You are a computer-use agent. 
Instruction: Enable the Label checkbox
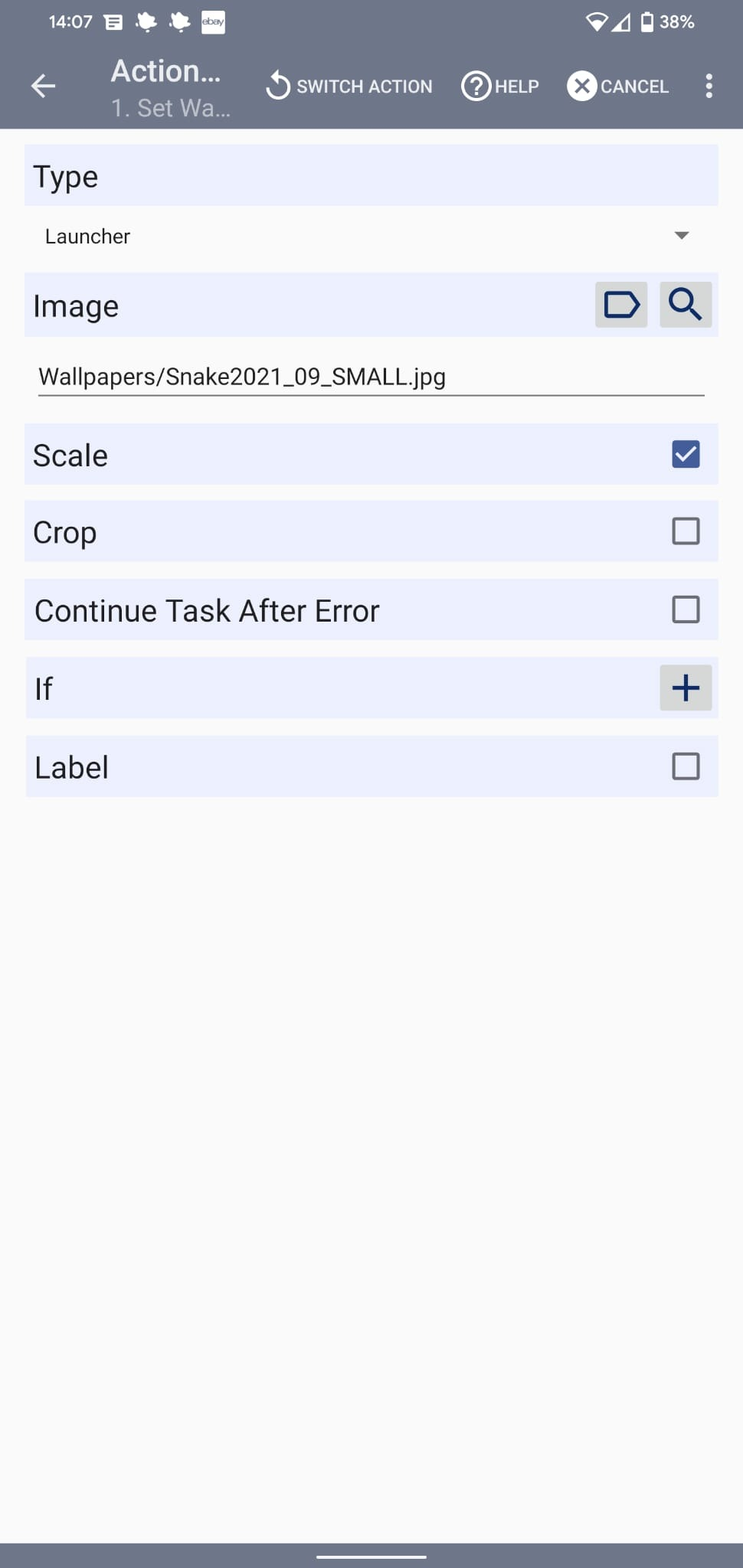tap(686, 766)
